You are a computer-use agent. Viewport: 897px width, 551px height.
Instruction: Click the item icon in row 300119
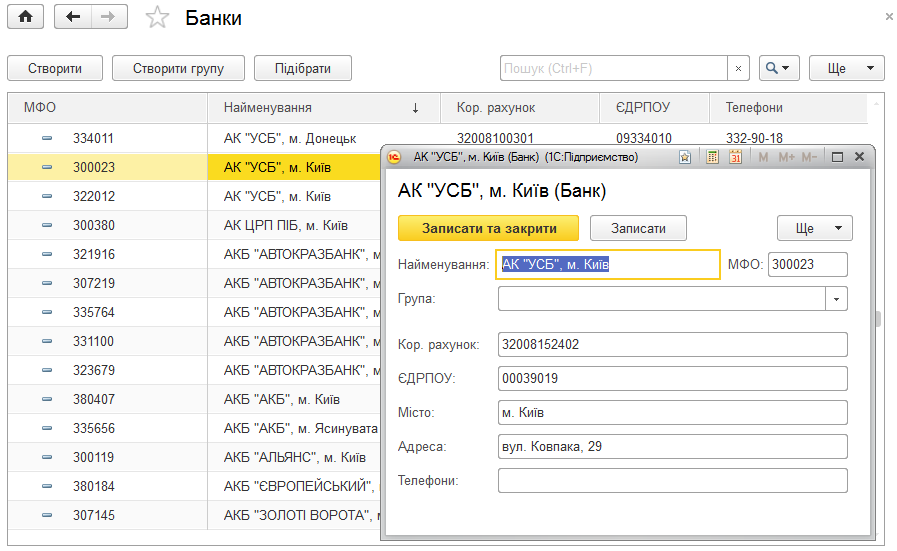(x=47, y=457)
